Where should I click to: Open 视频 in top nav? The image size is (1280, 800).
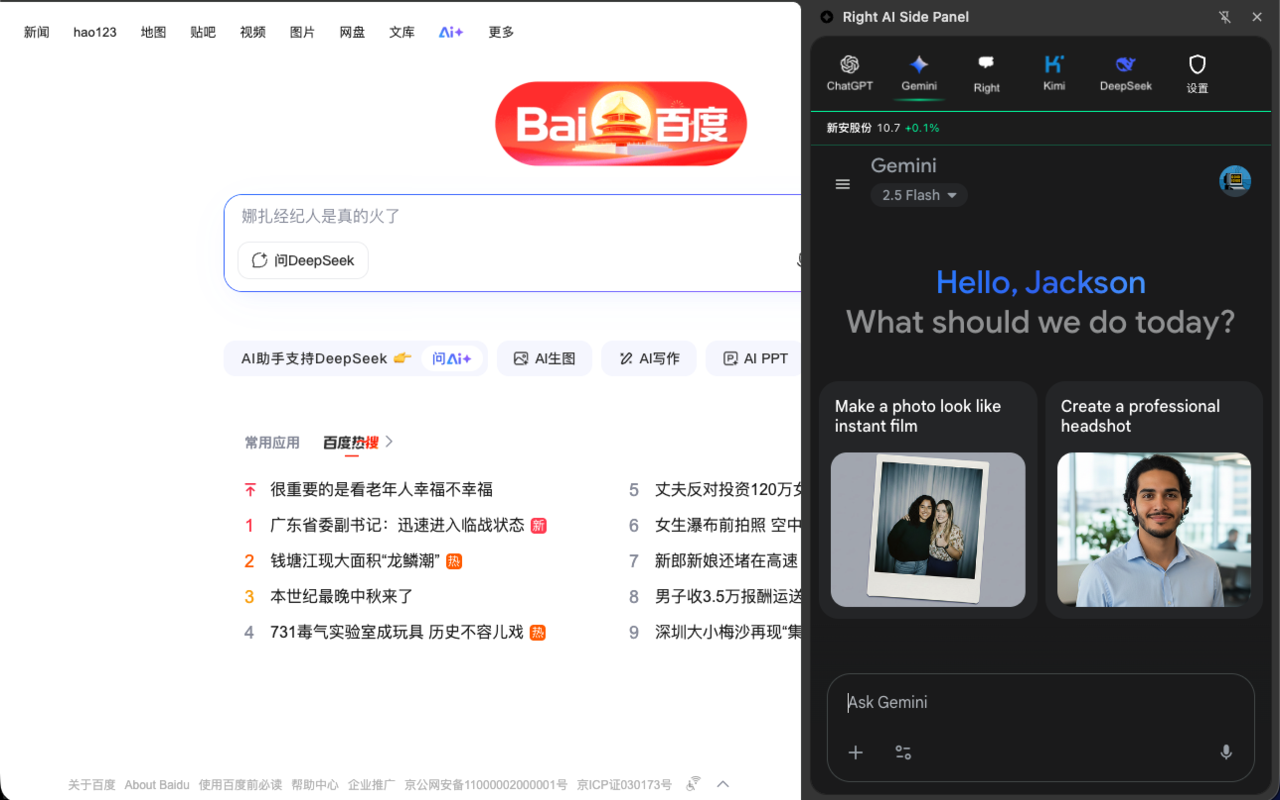(x=253, y=32)
